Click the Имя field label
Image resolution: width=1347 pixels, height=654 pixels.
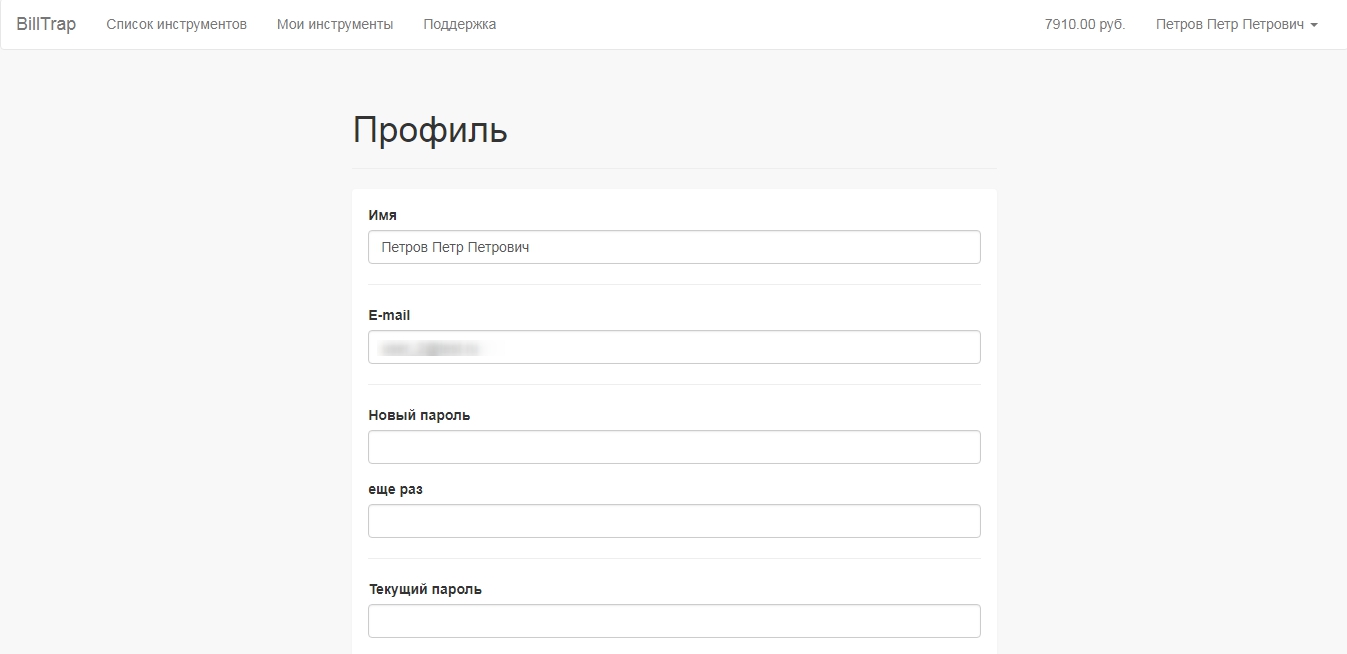click(382, 215)
